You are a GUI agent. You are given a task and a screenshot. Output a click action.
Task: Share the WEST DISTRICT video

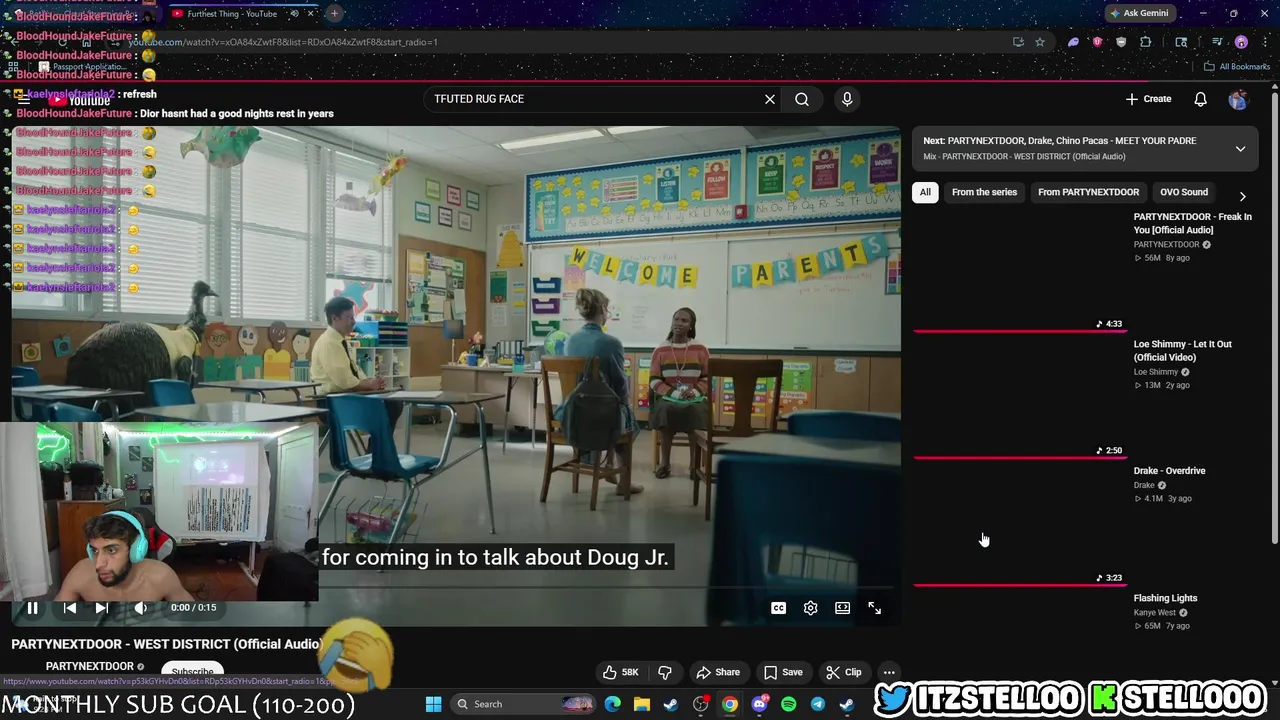(x=718, y=672)
